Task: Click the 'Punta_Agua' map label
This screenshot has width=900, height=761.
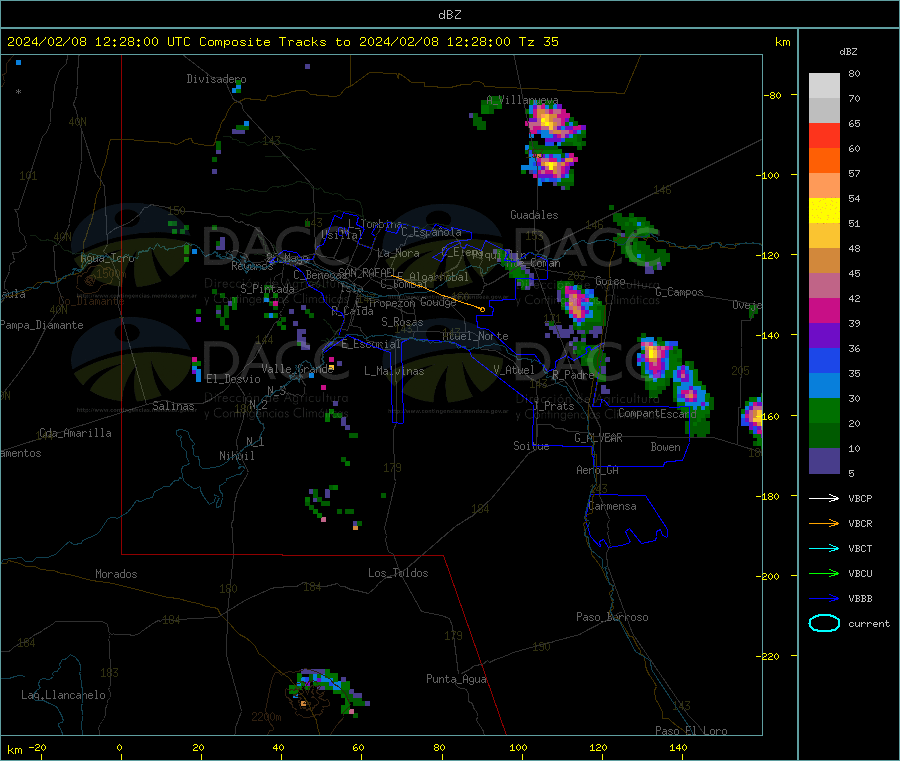Action: (x=456, y=679)
